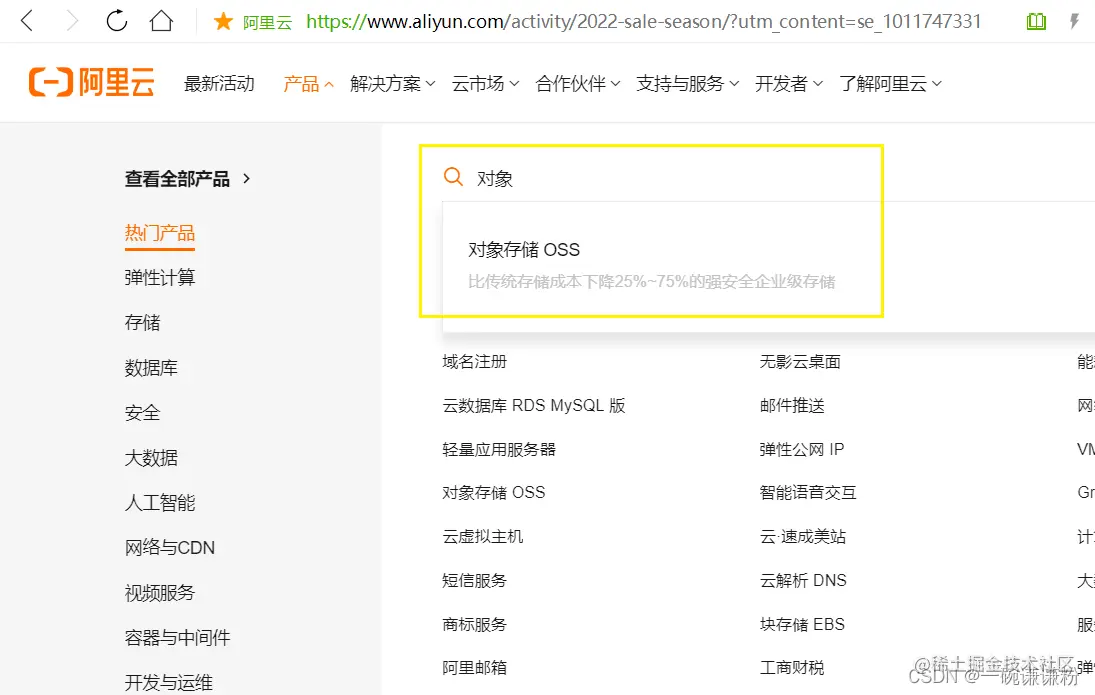Select the 数据库 category
This screenshot has width=1095, height=695.
[151, 367]
